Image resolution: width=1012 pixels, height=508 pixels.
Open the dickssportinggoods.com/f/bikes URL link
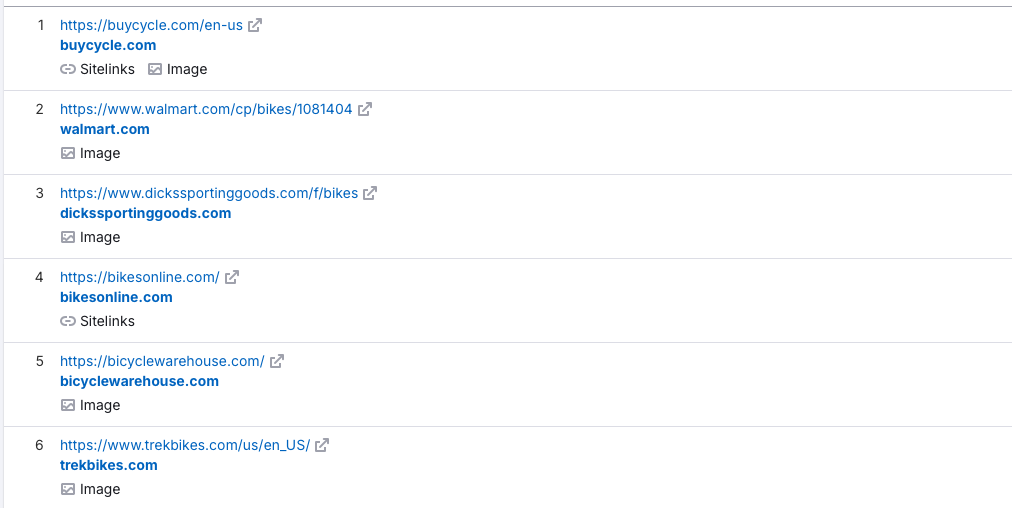[x=209, y=193]
